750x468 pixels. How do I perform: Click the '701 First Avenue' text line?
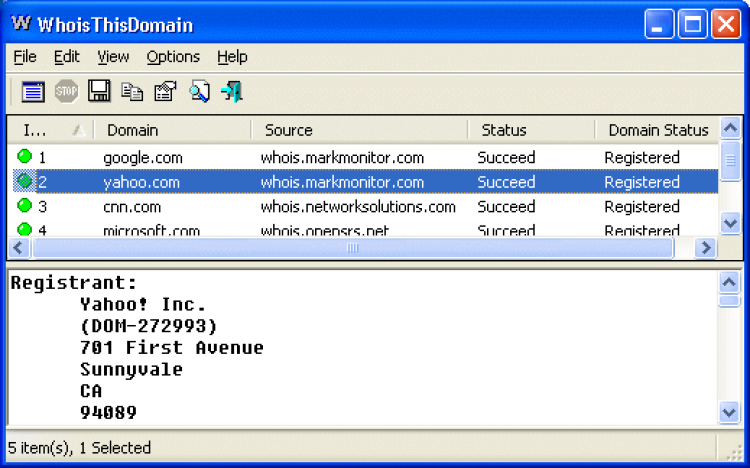pos(171,348)
